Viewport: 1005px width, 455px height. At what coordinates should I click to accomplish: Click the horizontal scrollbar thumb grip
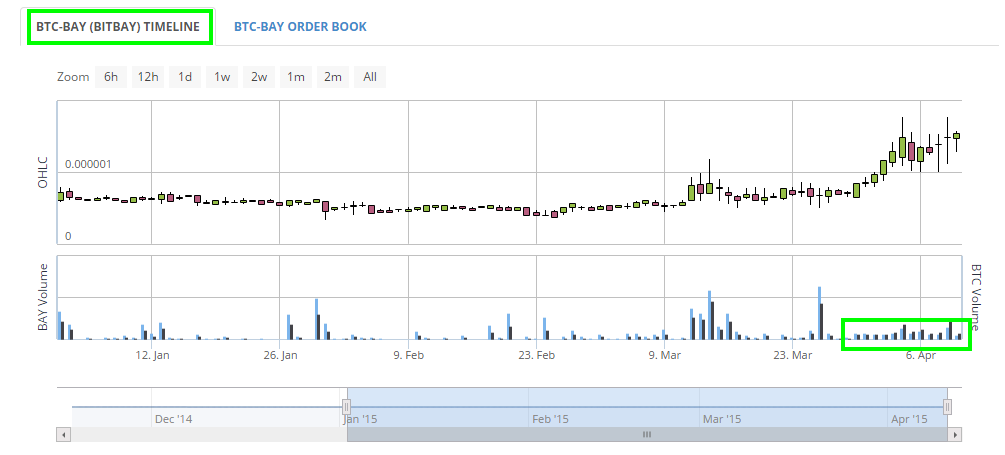point(647,434)
